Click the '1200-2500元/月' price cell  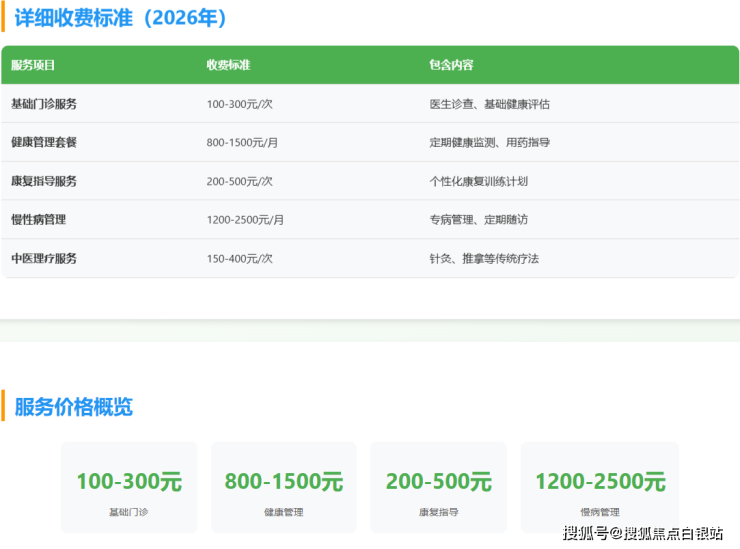pos(245,219)
